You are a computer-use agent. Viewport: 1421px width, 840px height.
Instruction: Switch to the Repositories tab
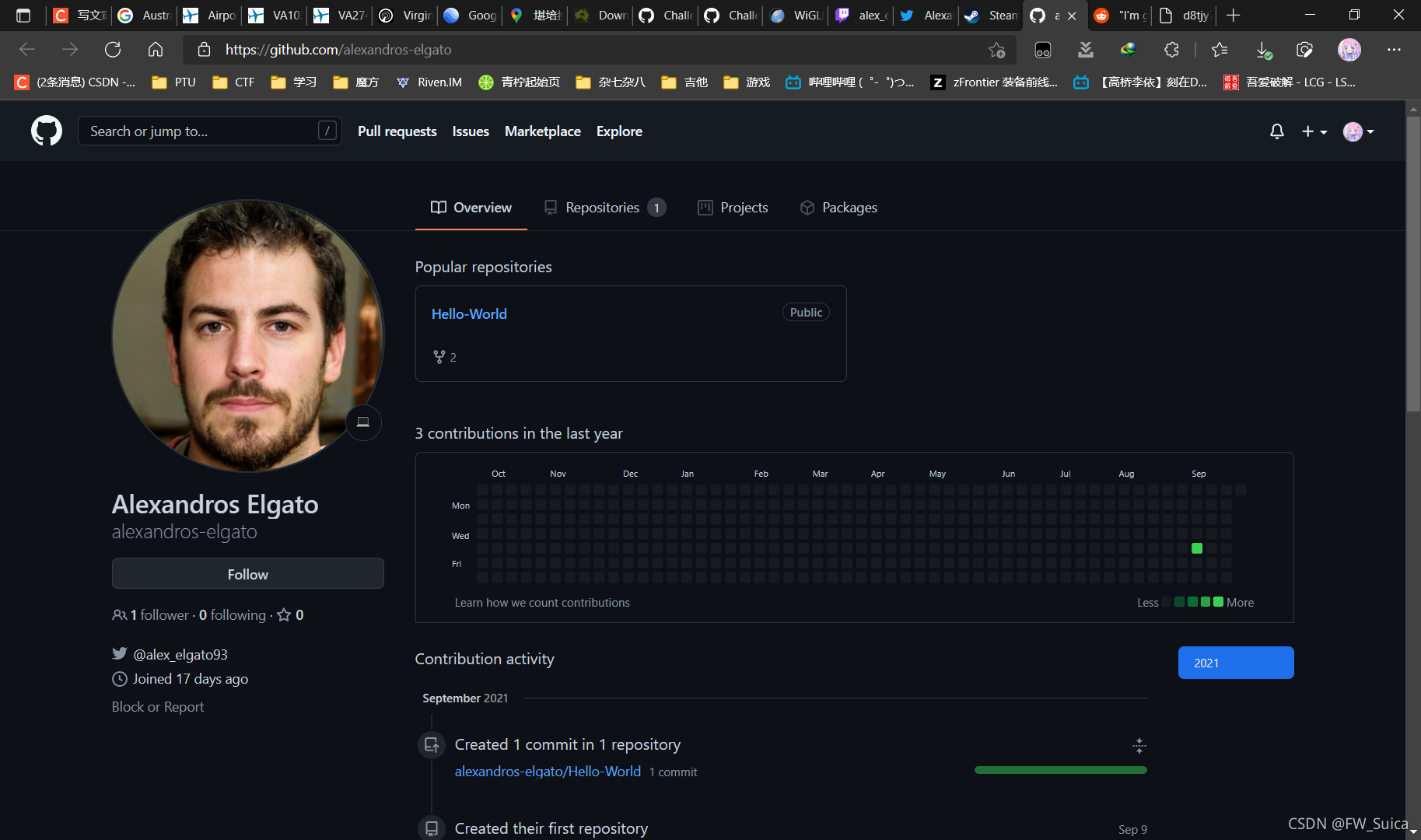pyautogui.click(x=605, y=208)
